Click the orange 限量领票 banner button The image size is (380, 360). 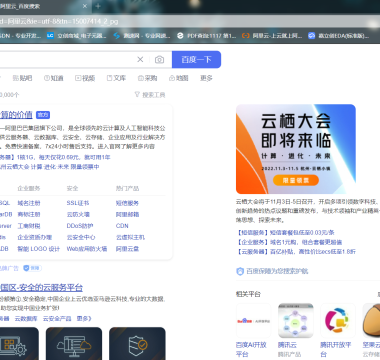coord(296,180)
